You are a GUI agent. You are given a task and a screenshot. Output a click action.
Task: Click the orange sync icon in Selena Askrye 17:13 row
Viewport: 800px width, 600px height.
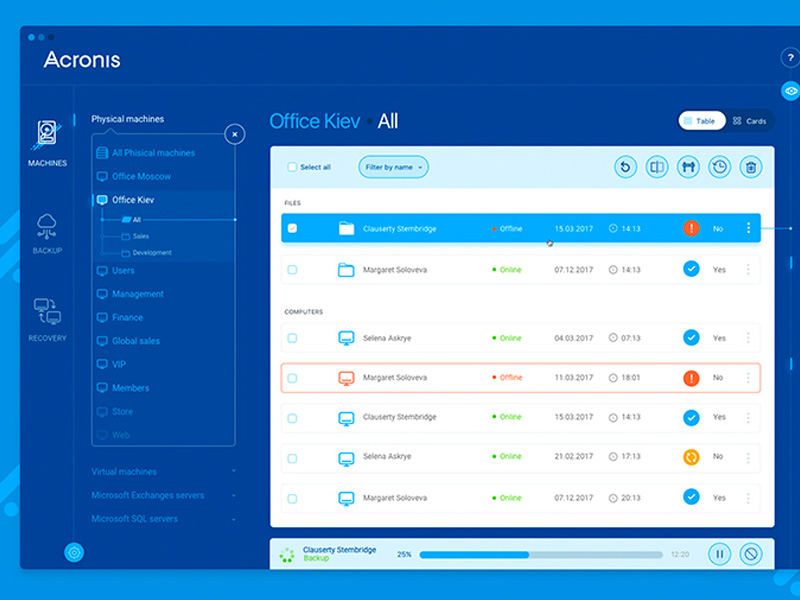691,457
